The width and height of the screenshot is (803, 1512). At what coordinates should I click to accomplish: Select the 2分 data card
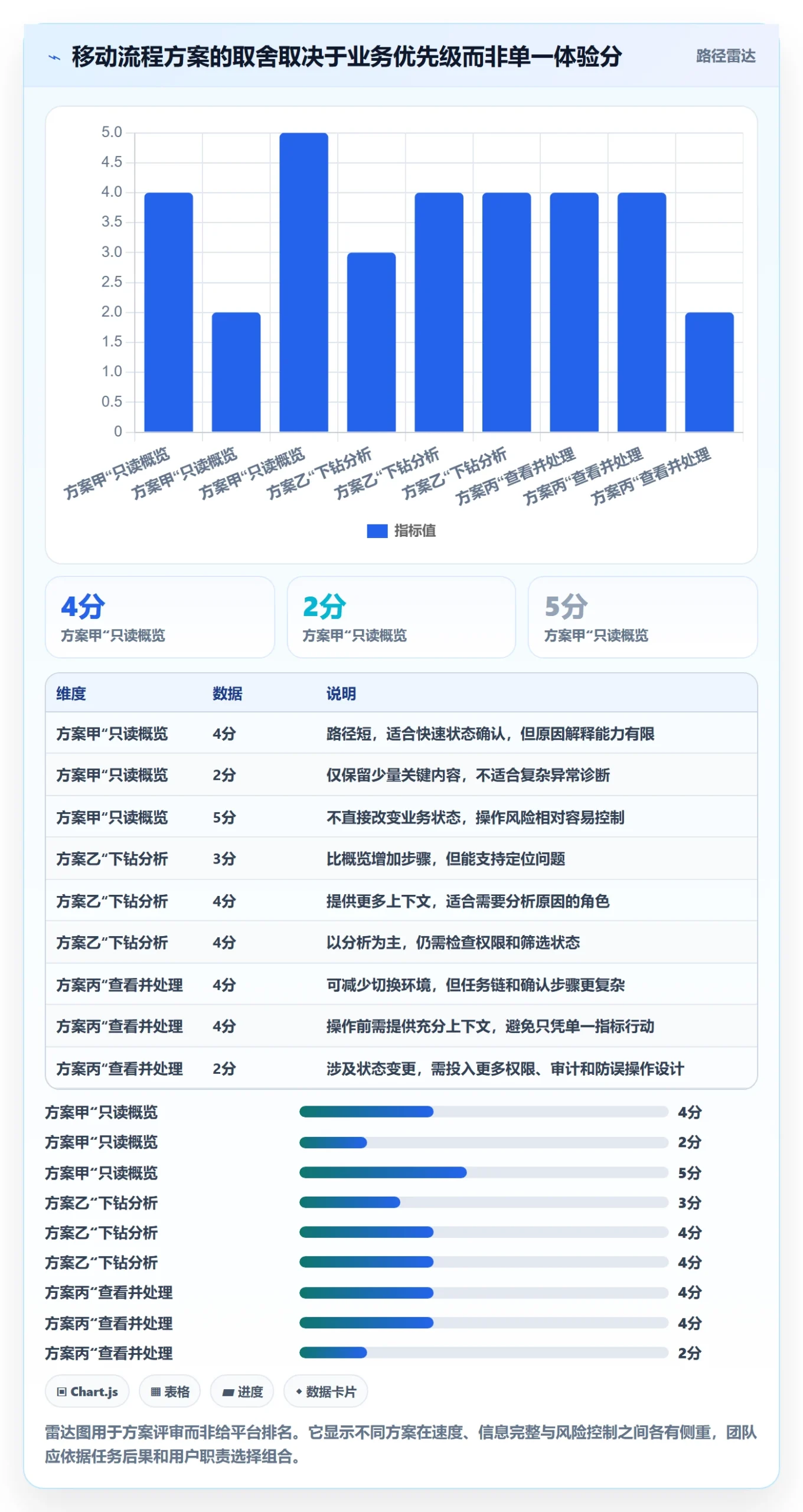(401, 617)
